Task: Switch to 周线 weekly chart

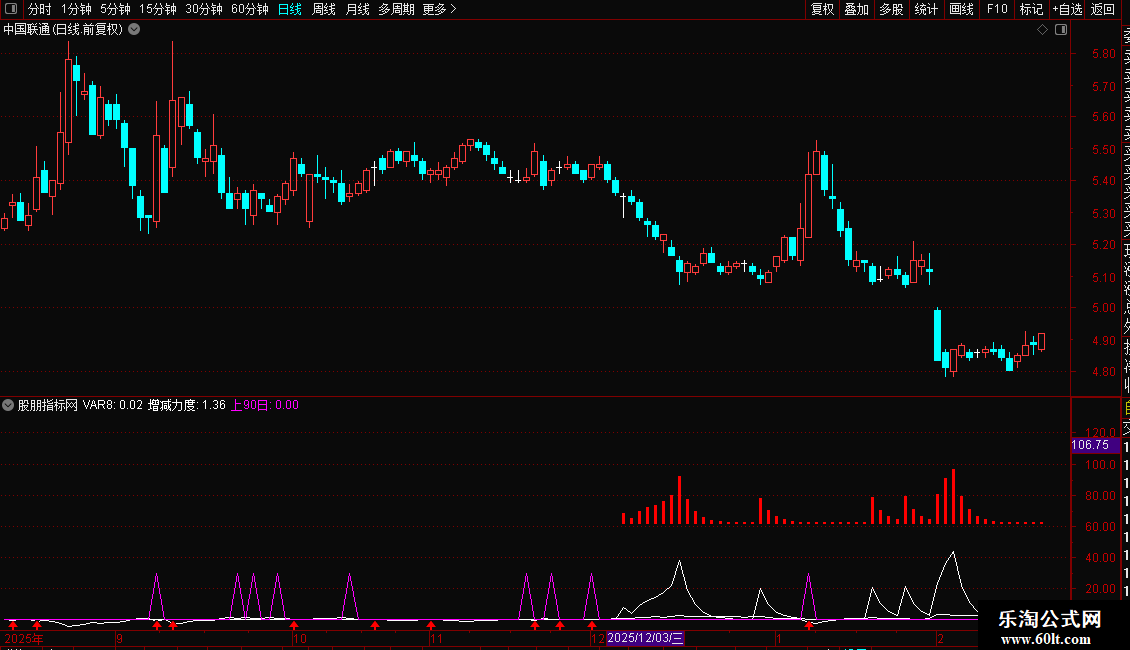Action: (324, 9)
